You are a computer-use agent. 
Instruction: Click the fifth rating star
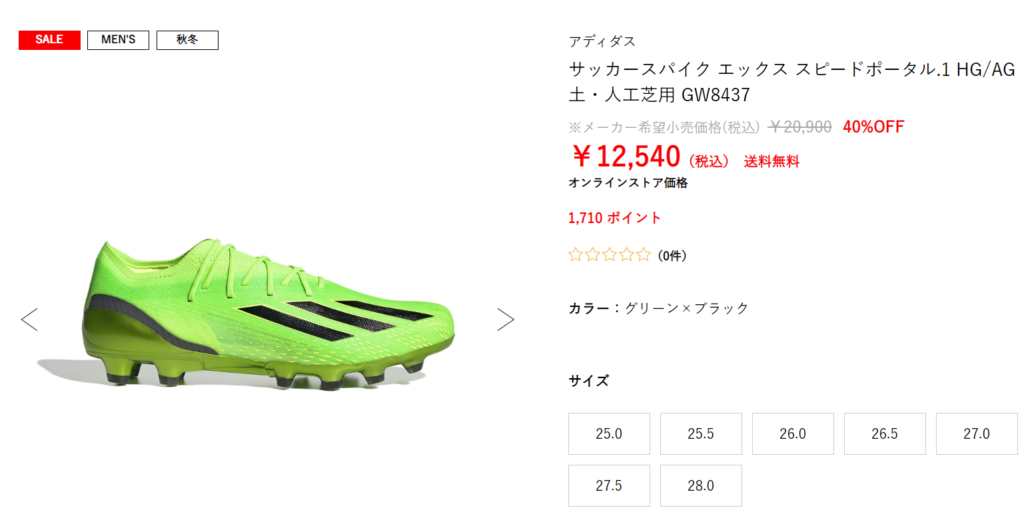643,255
